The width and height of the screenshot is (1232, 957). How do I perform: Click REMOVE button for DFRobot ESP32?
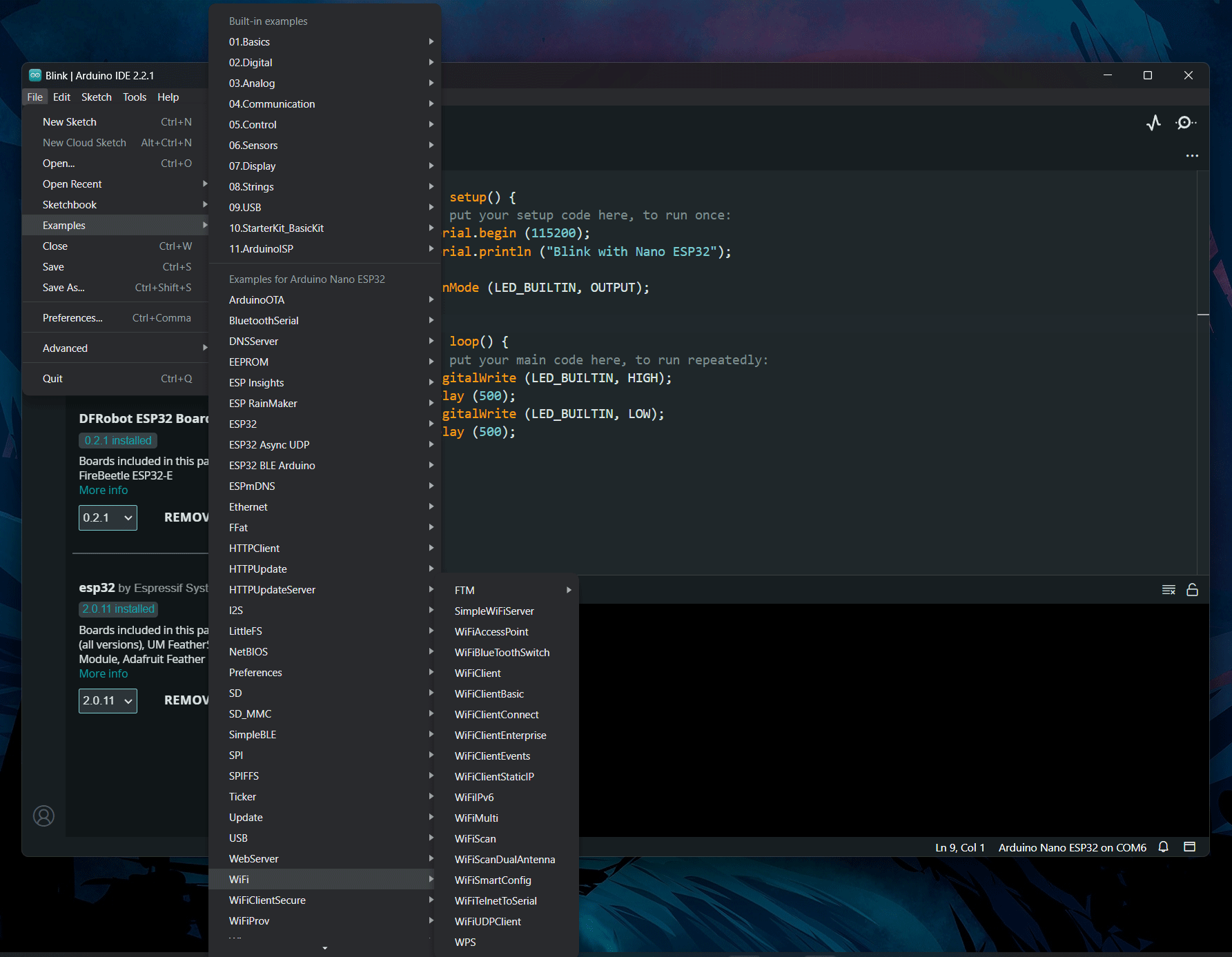[x=186, y=517]
